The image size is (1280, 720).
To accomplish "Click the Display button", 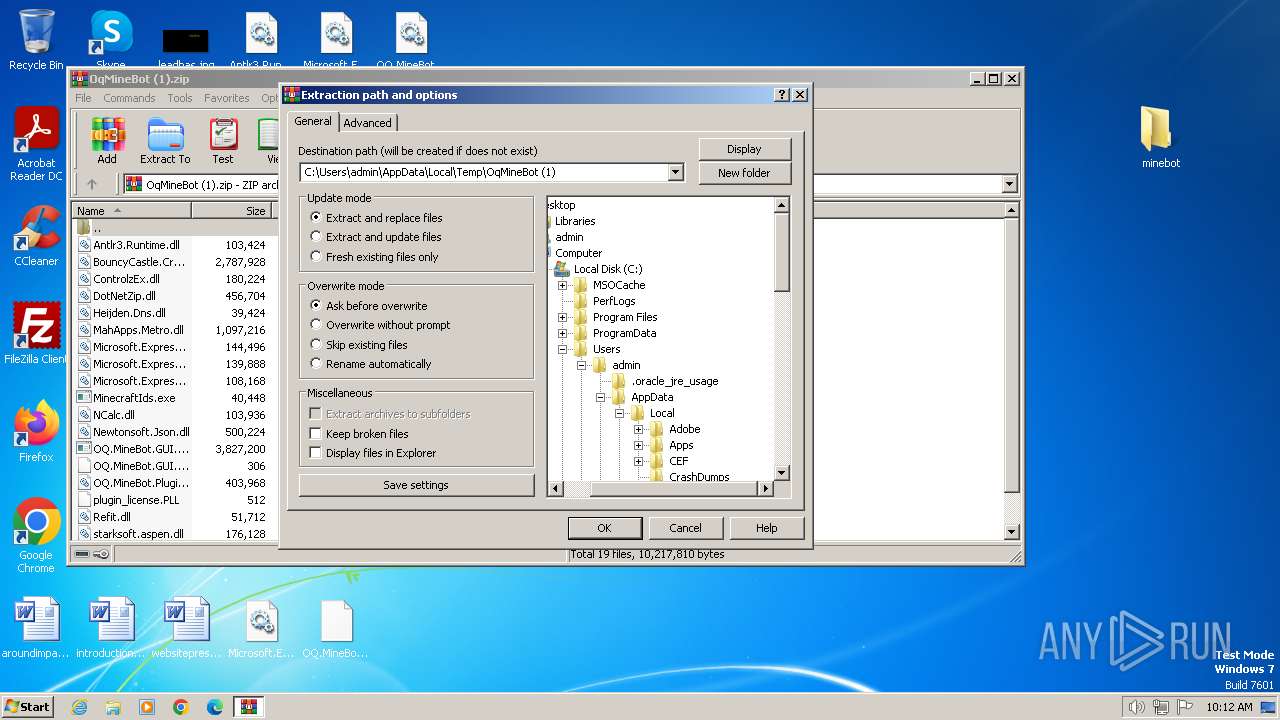I will [744, 149].
